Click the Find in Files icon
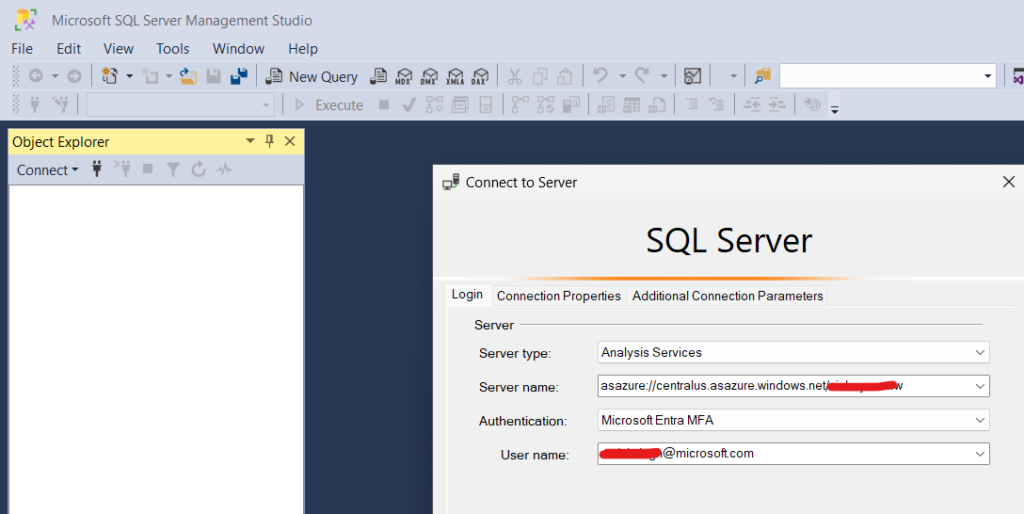Image resolution: width=1024 pixels, height=514 pixels. (762, 76)
